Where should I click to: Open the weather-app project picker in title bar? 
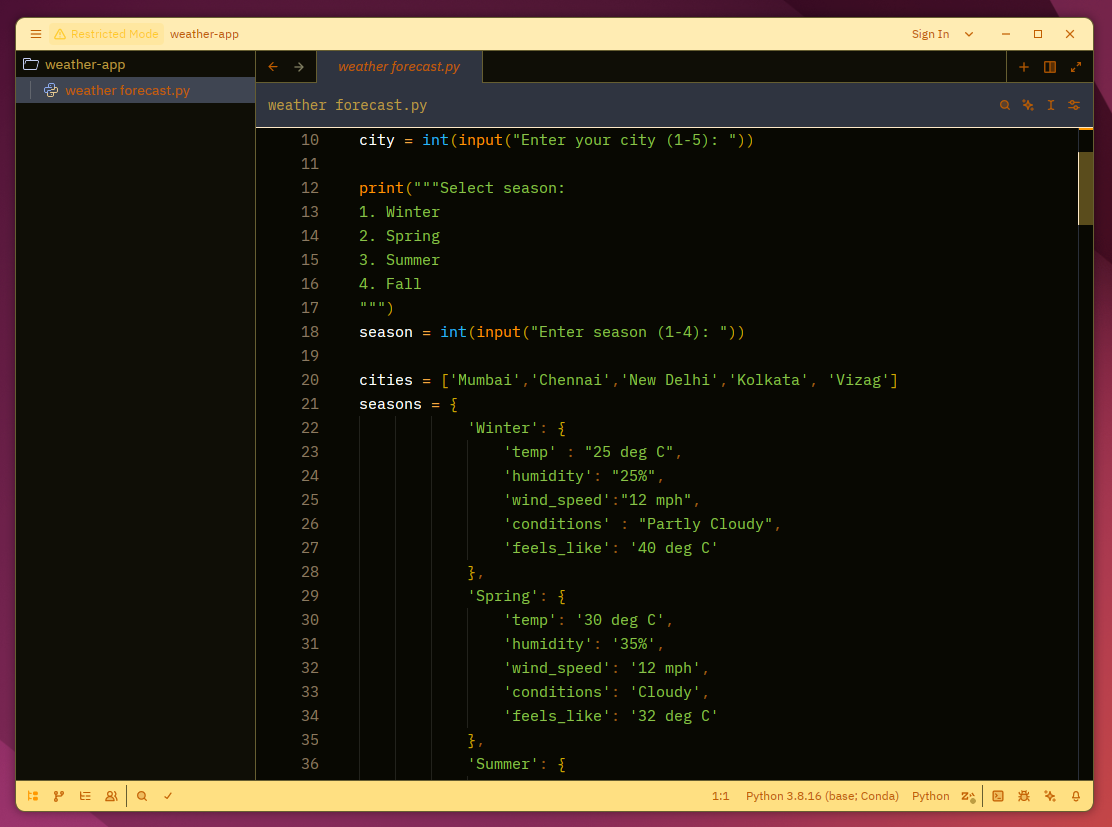click(204, 34)
